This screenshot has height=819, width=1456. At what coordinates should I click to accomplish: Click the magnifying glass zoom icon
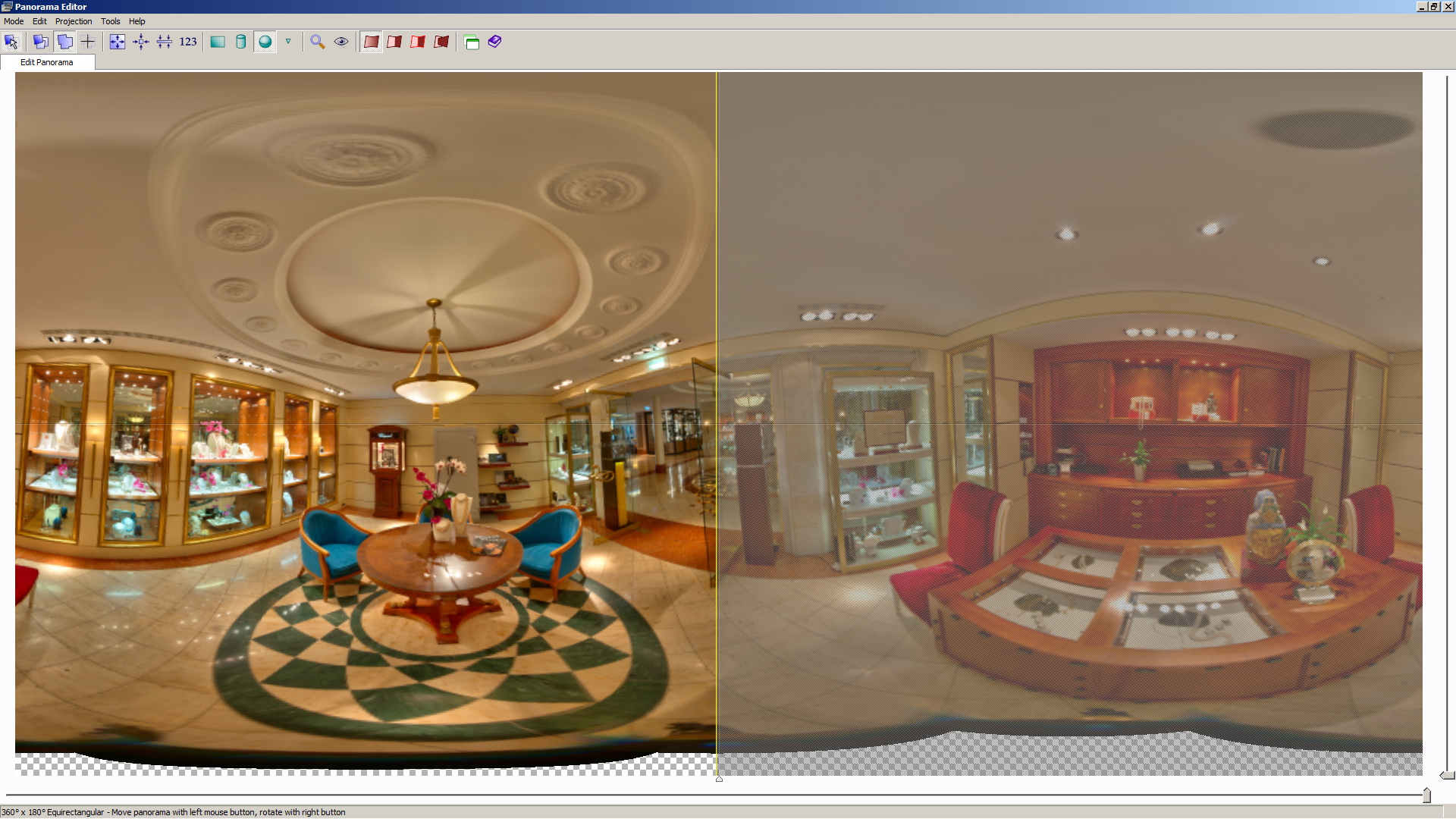[x=318, y=42]
